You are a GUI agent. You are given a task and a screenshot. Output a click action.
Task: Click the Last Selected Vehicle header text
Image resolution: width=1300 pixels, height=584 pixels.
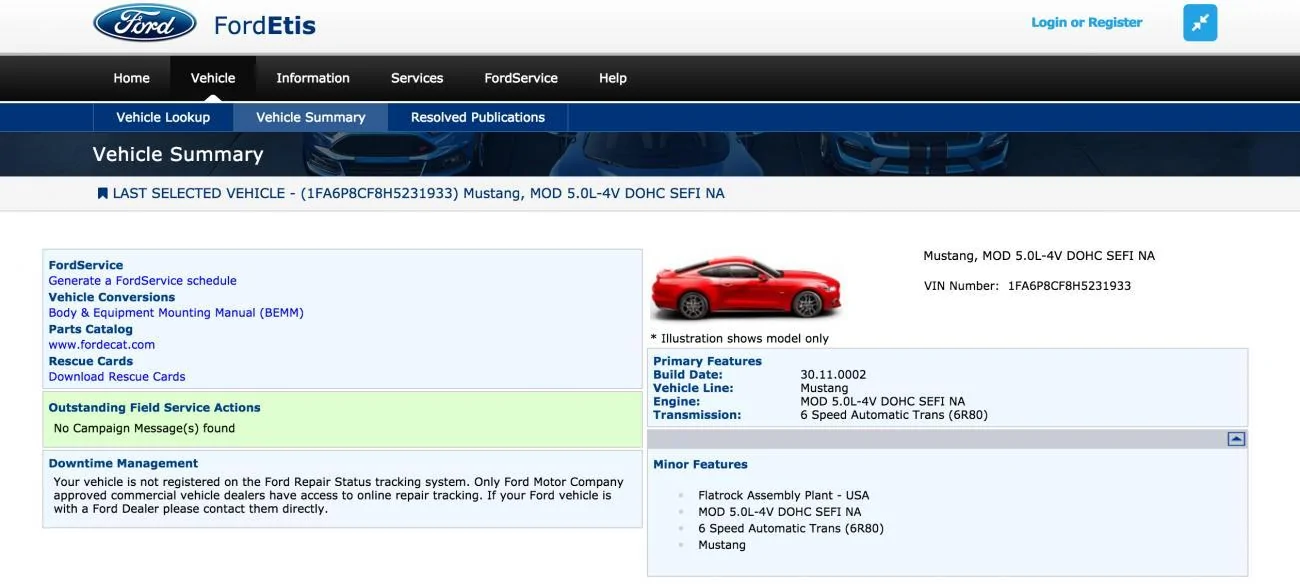[x=419, y=193]
